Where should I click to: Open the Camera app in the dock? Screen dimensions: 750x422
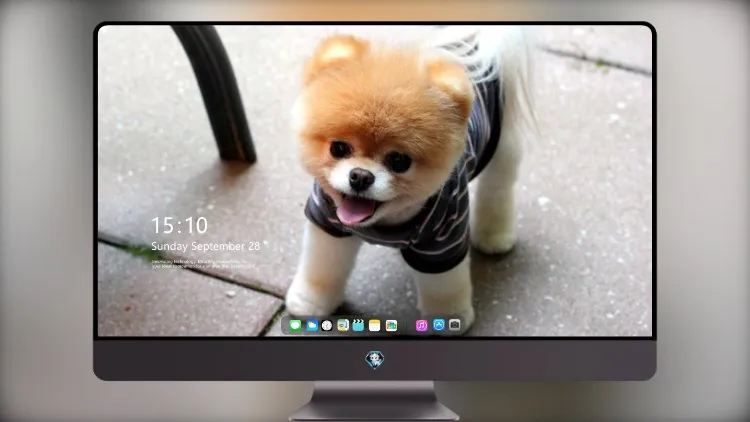[455, 325]
